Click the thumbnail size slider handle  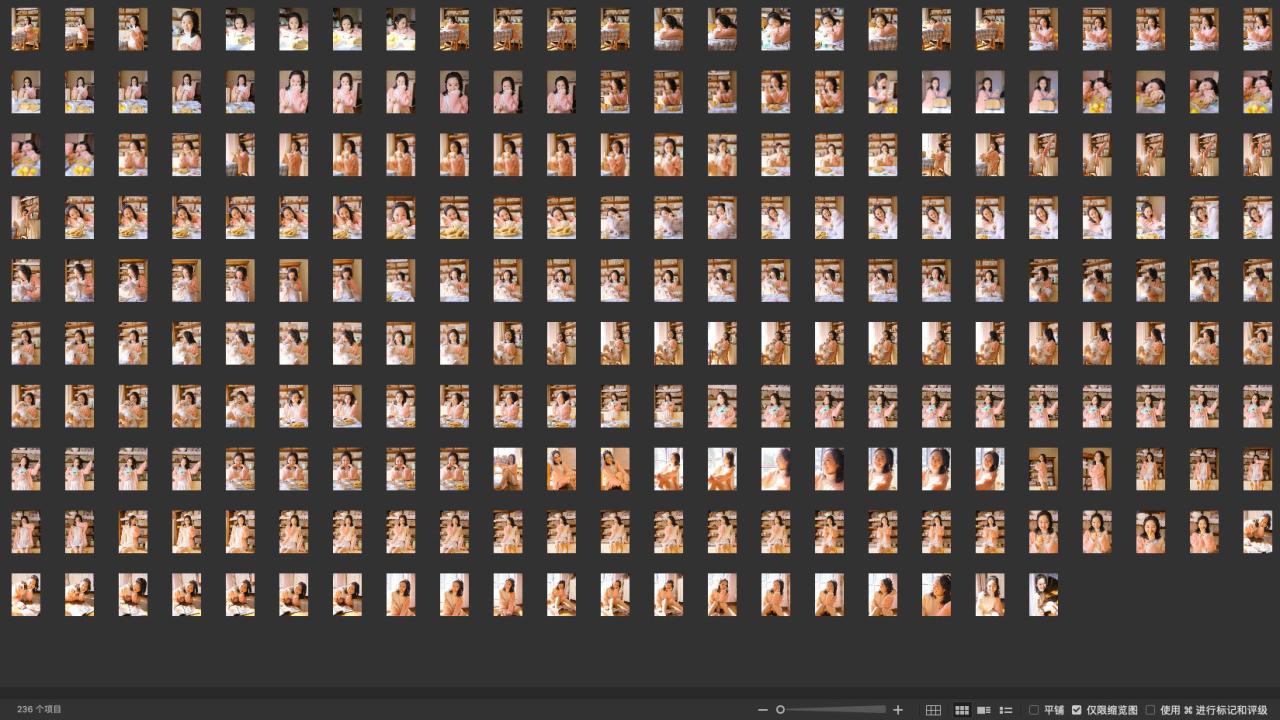click(x=780, y=710)
